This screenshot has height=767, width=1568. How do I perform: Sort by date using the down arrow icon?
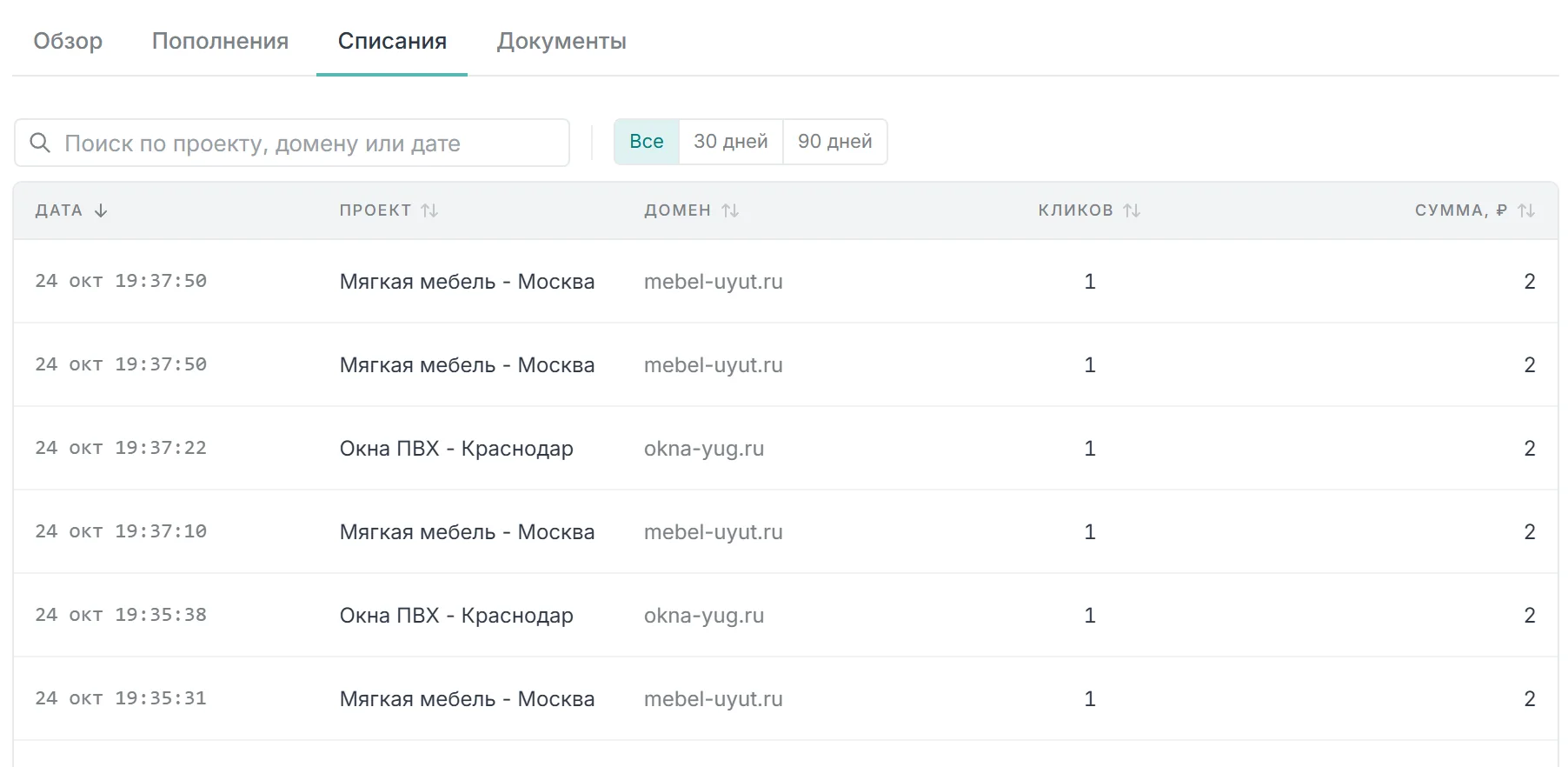click(x=101, y=210)
